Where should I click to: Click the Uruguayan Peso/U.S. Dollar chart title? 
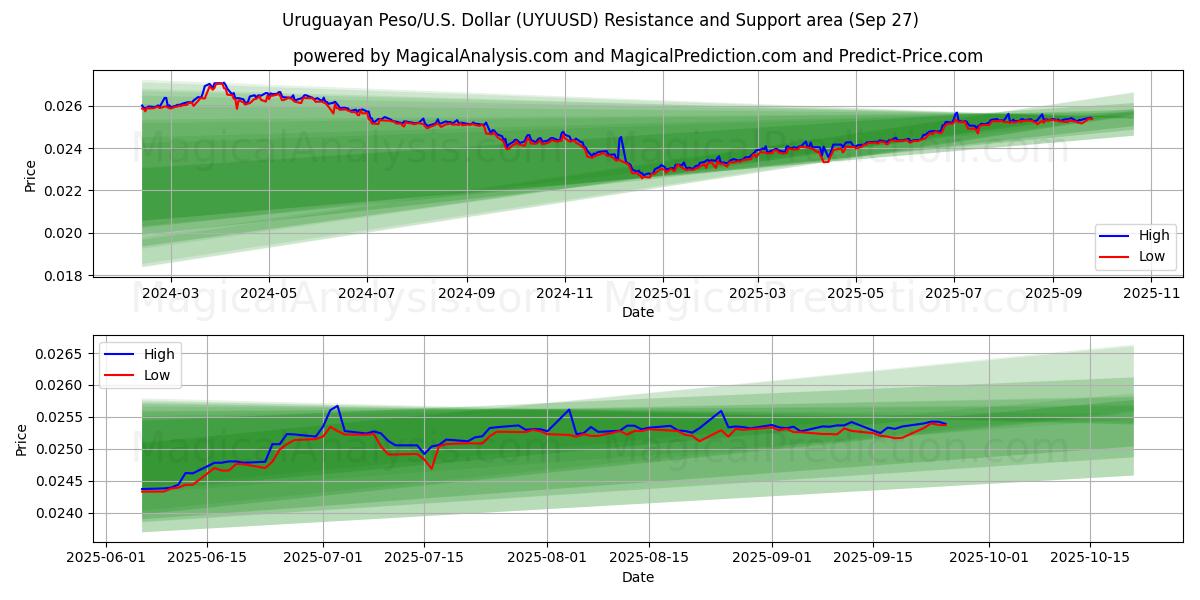(x=600, y=20)
